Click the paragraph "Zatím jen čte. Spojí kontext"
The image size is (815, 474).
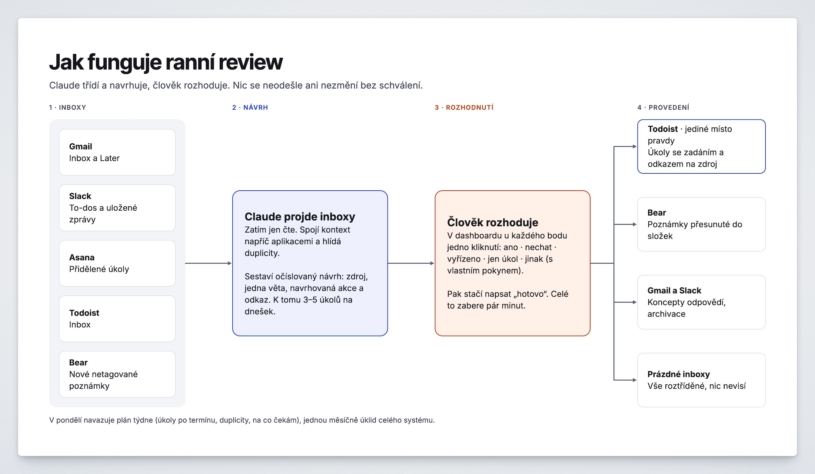point(297,241)
